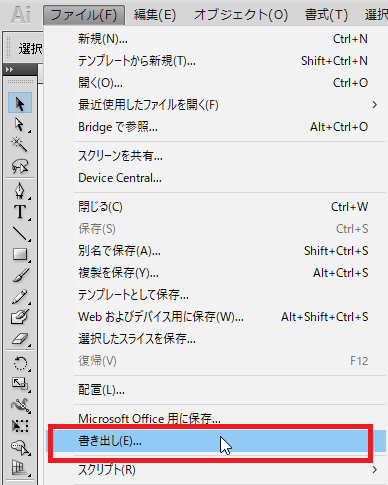Select the Direct Selection tool
This screenshot has height=485, width=388.
click(x=20, y=125)
